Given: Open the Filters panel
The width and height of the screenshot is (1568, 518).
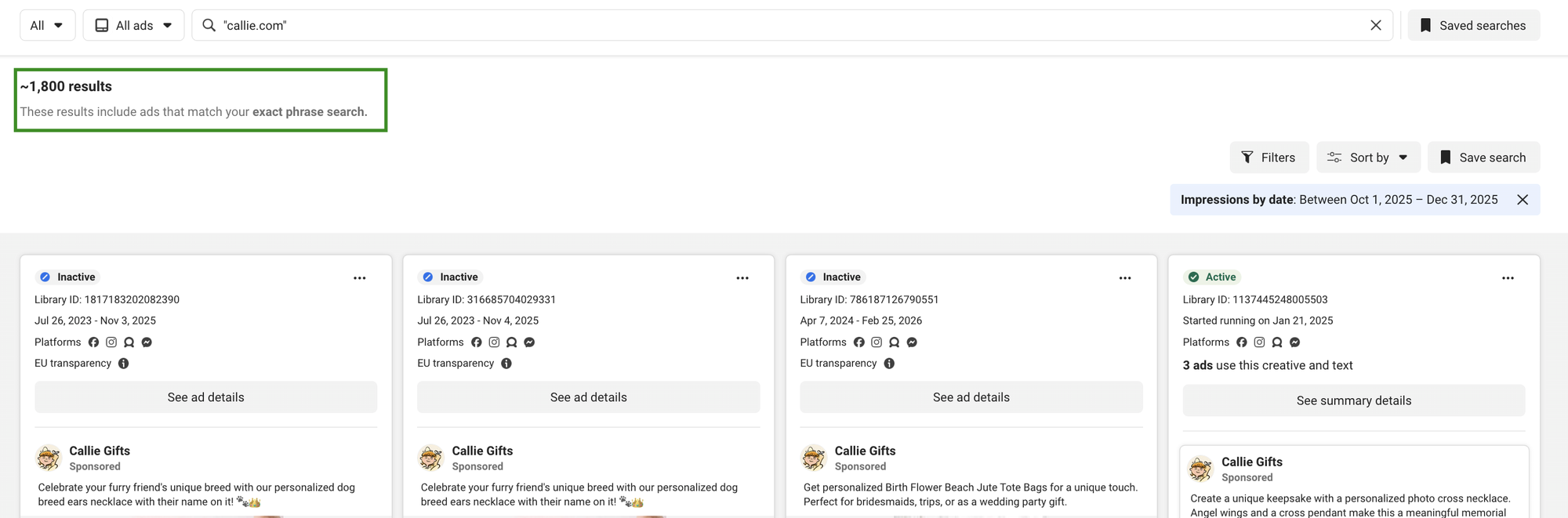Looking at the screenshot, I should [1269, 158].
